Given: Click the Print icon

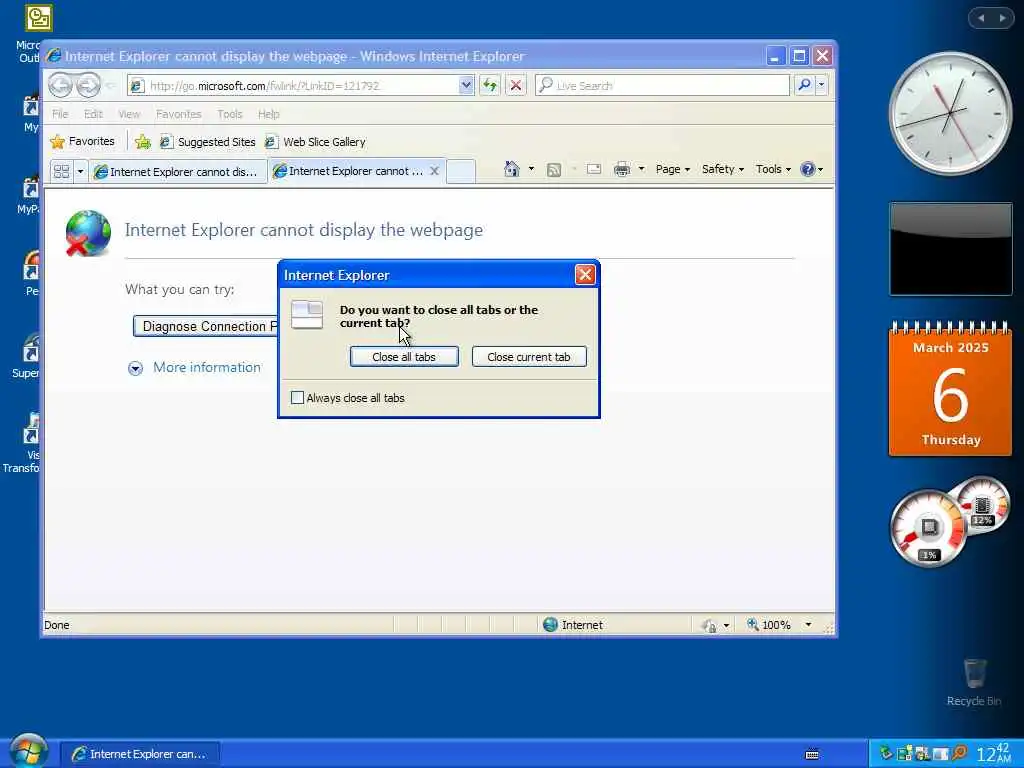Looking at the screenshot, I should 622,169.
